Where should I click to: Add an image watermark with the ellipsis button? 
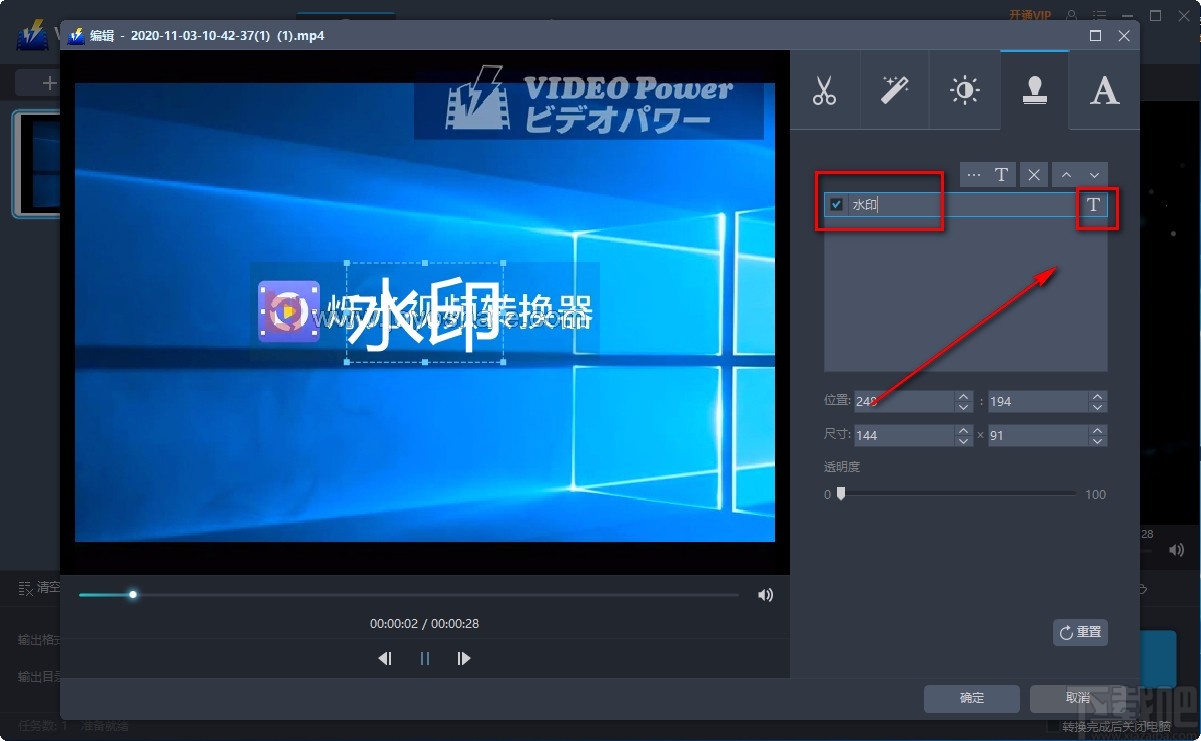[x=974, y=175]
